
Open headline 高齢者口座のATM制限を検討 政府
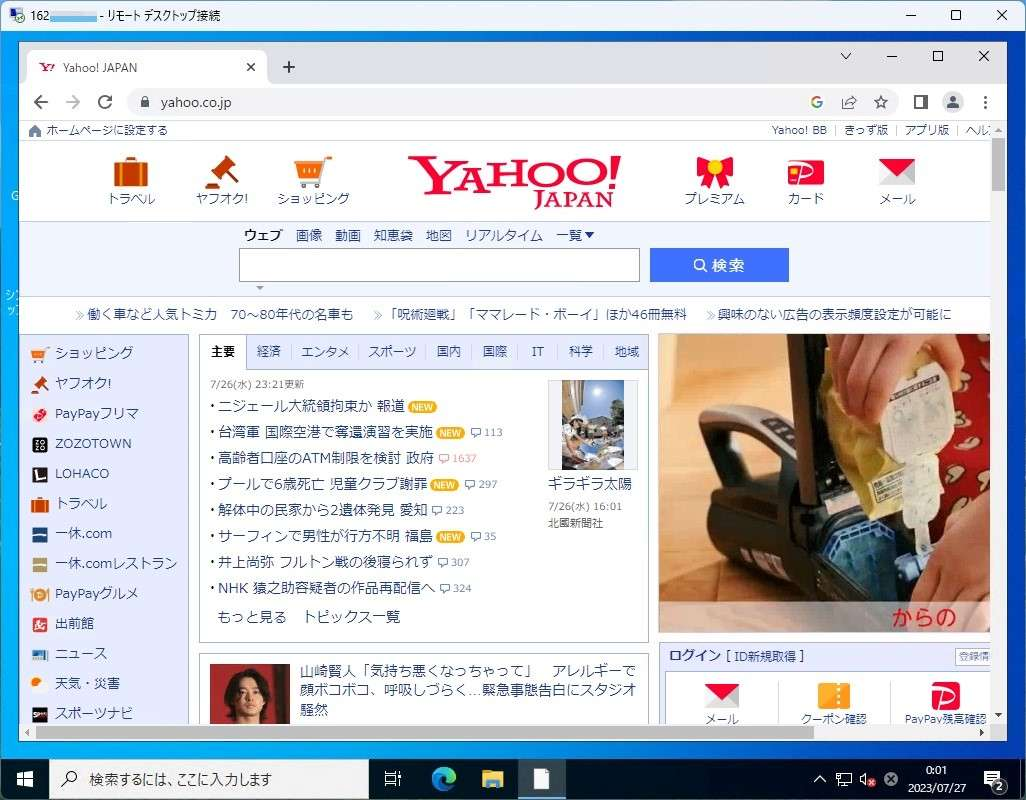pyautogui.click(x=325, y=458)
